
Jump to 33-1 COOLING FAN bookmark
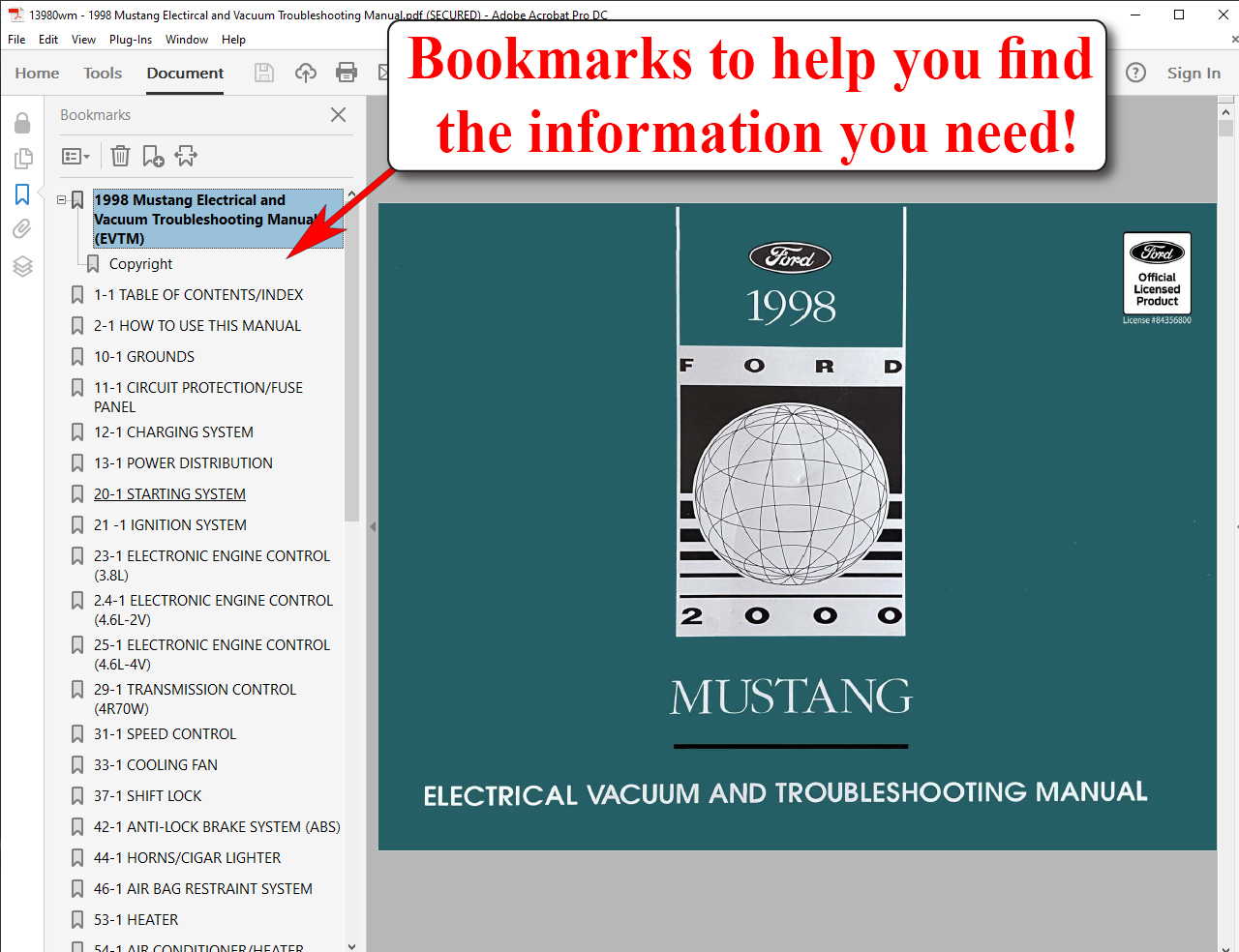point(156,765)
